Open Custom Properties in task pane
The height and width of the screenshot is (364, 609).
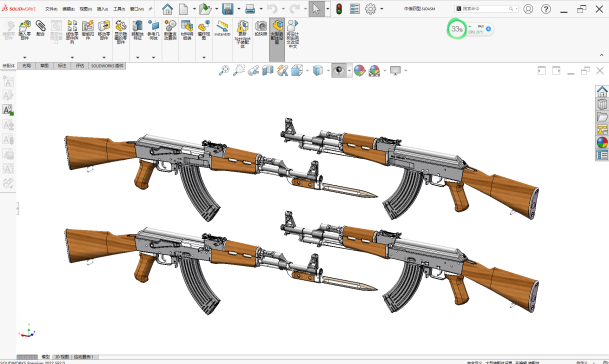[x=602, y=155]
